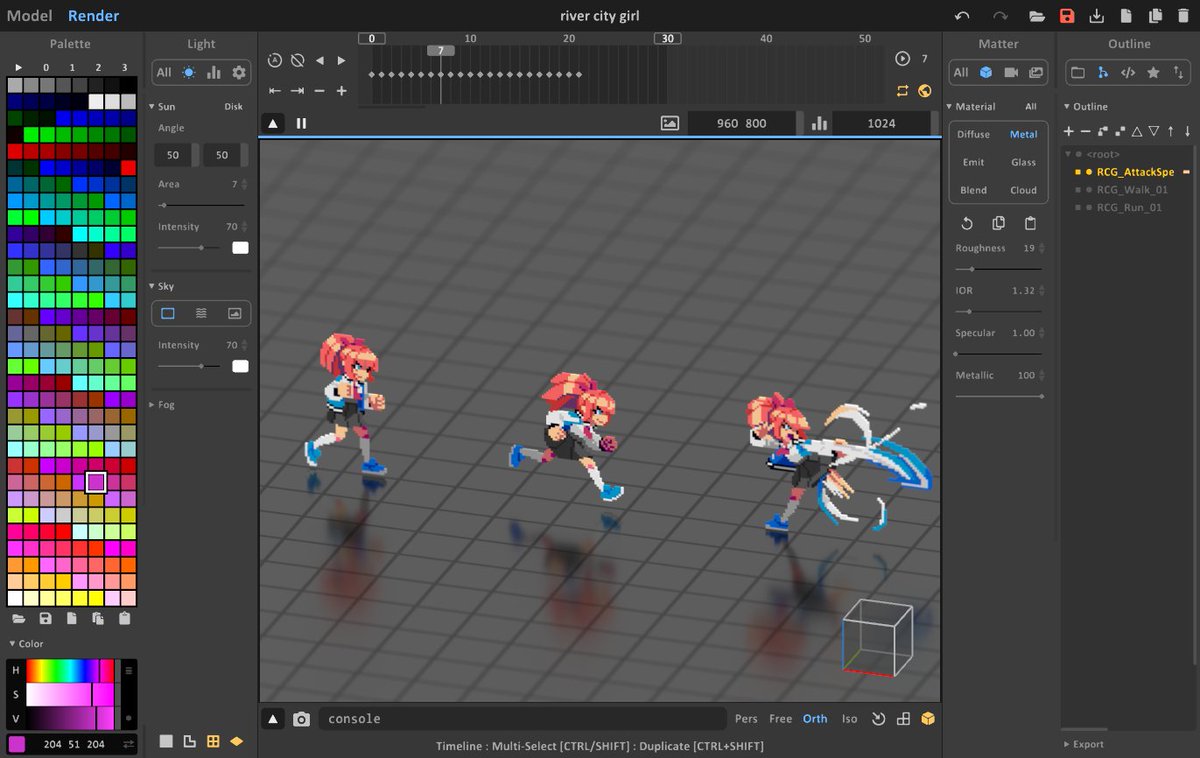Switch to Iso camera mode
The height and width of the screenshot is (758, 1200).
[x=849, y=719]
